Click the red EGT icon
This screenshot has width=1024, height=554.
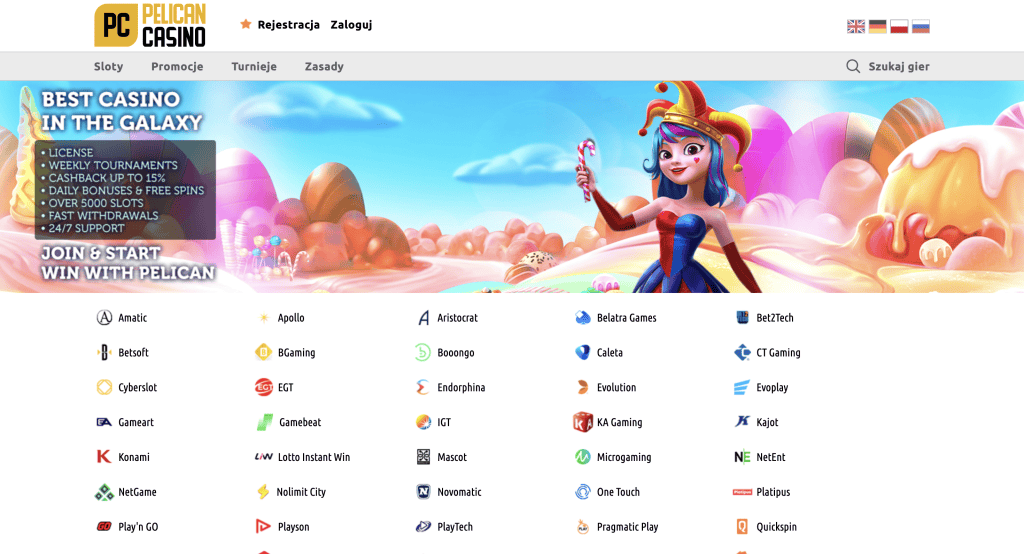click(x=263, y=387)
